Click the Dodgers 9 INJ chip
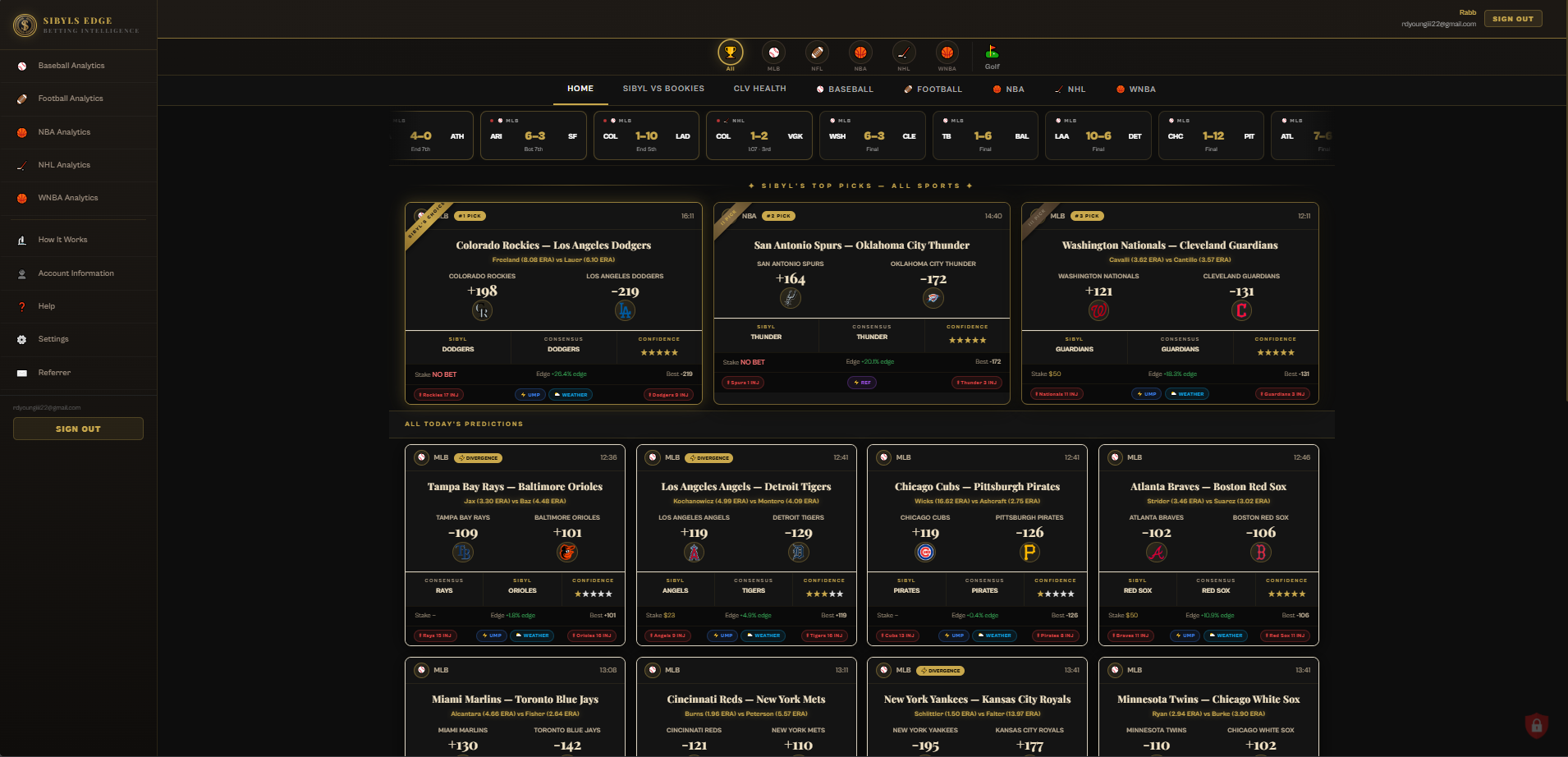 point(669,395)
